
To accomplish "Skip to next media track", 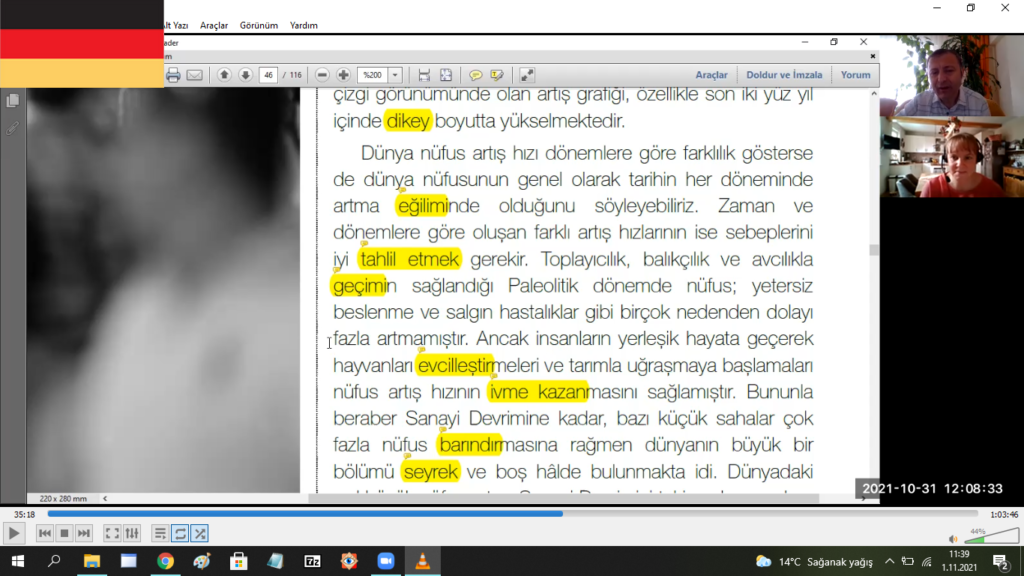I will pyautogui.click(x=84, y=534).
